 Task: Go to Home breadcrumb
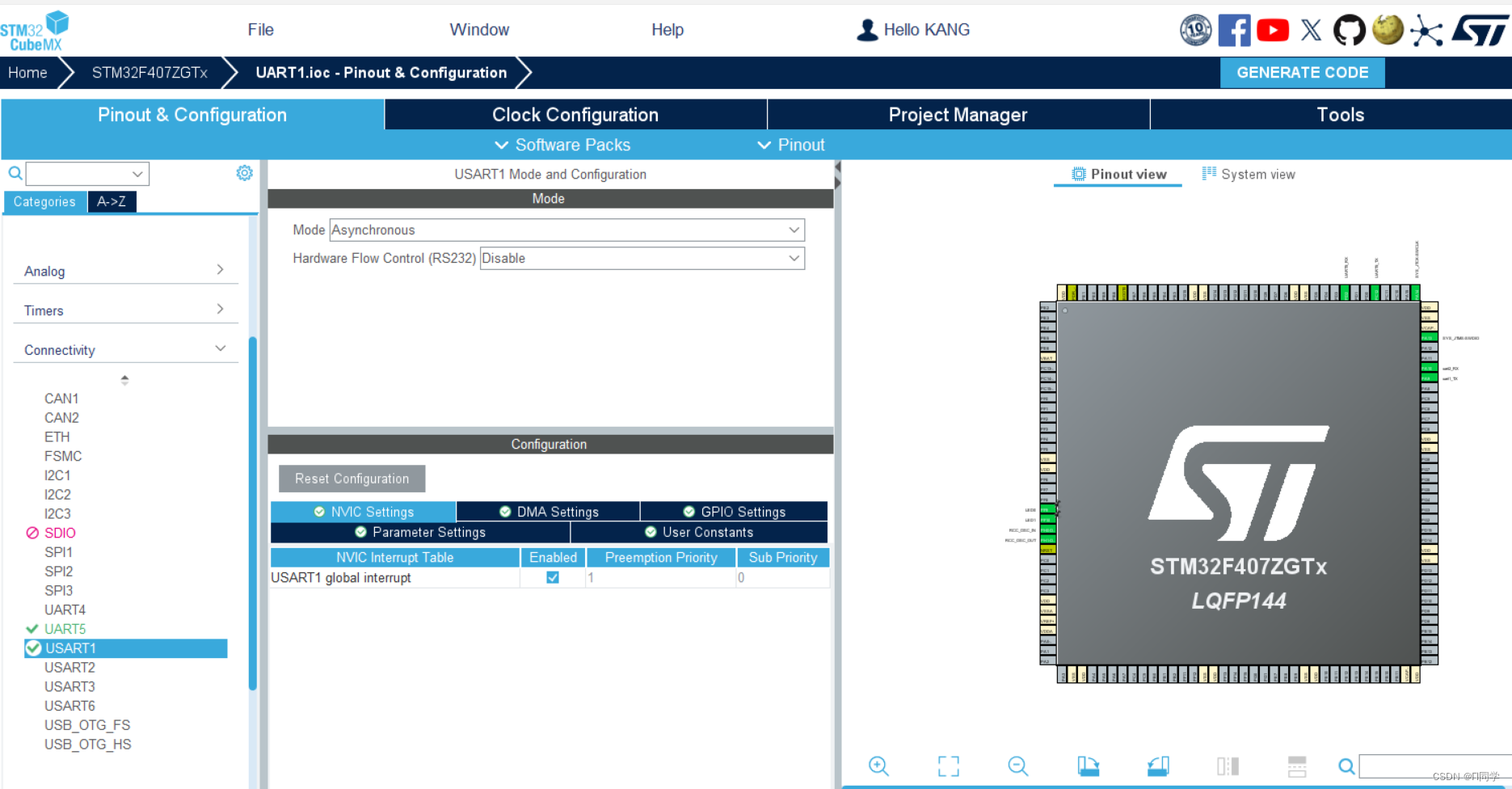[x=27, y=73]
